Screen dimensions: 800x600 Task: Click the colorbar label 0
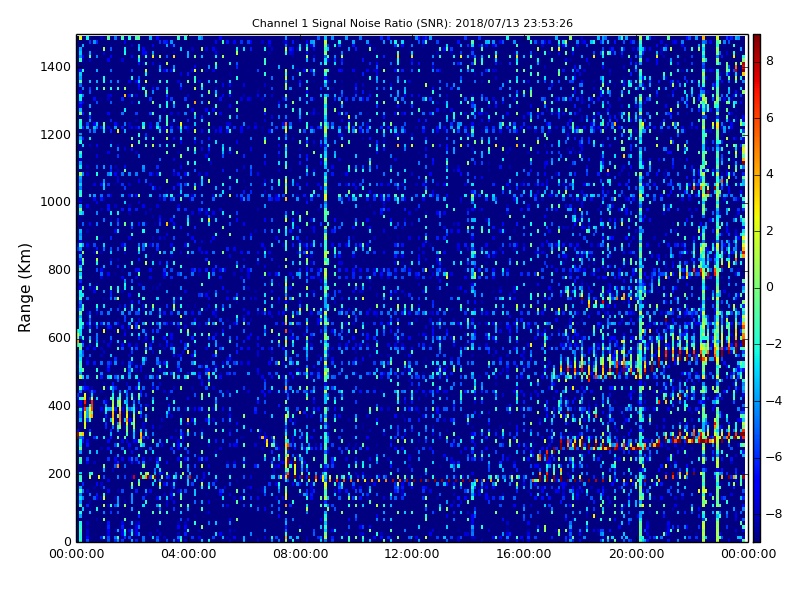770,287
